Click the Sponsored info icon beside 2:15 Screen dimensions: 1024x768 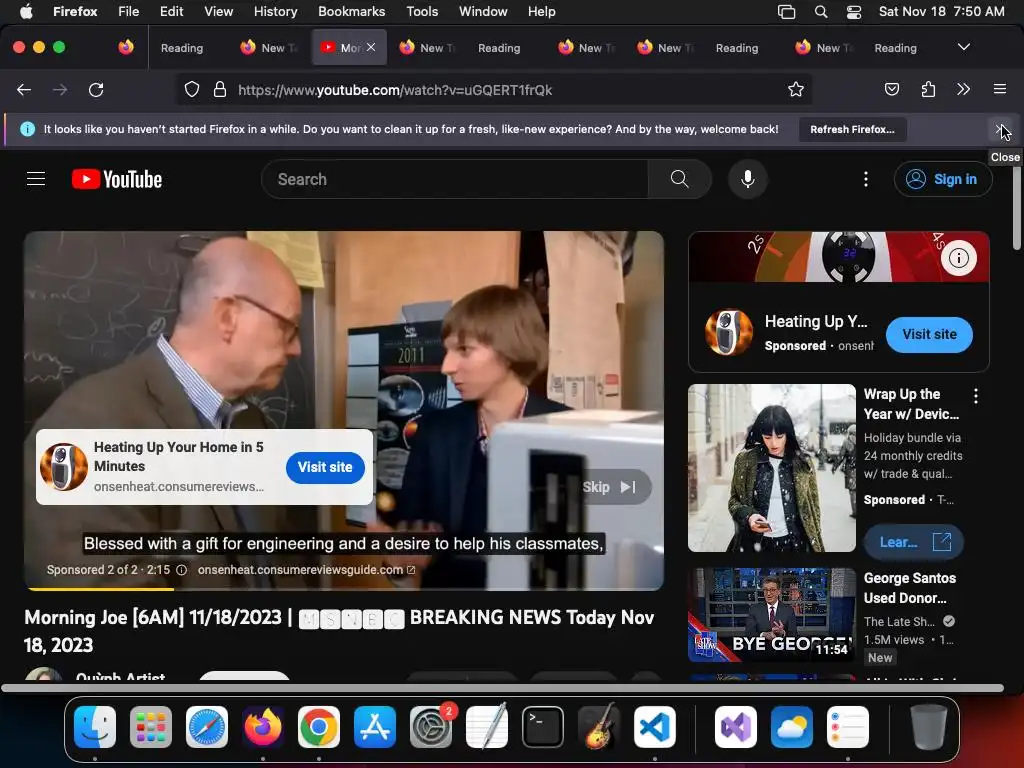[x=182, y=570]
